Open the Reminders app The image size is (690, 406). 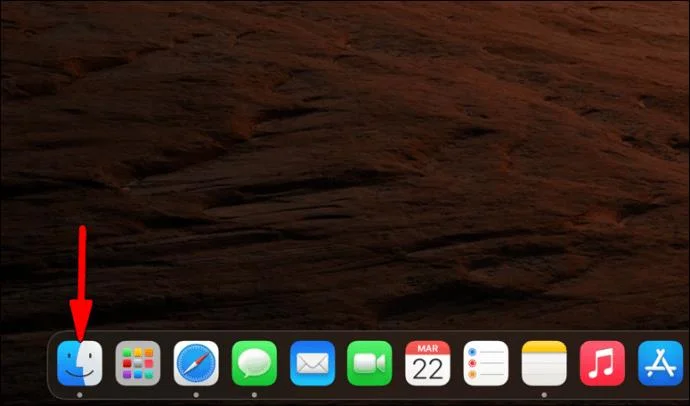tap(486, 363)
